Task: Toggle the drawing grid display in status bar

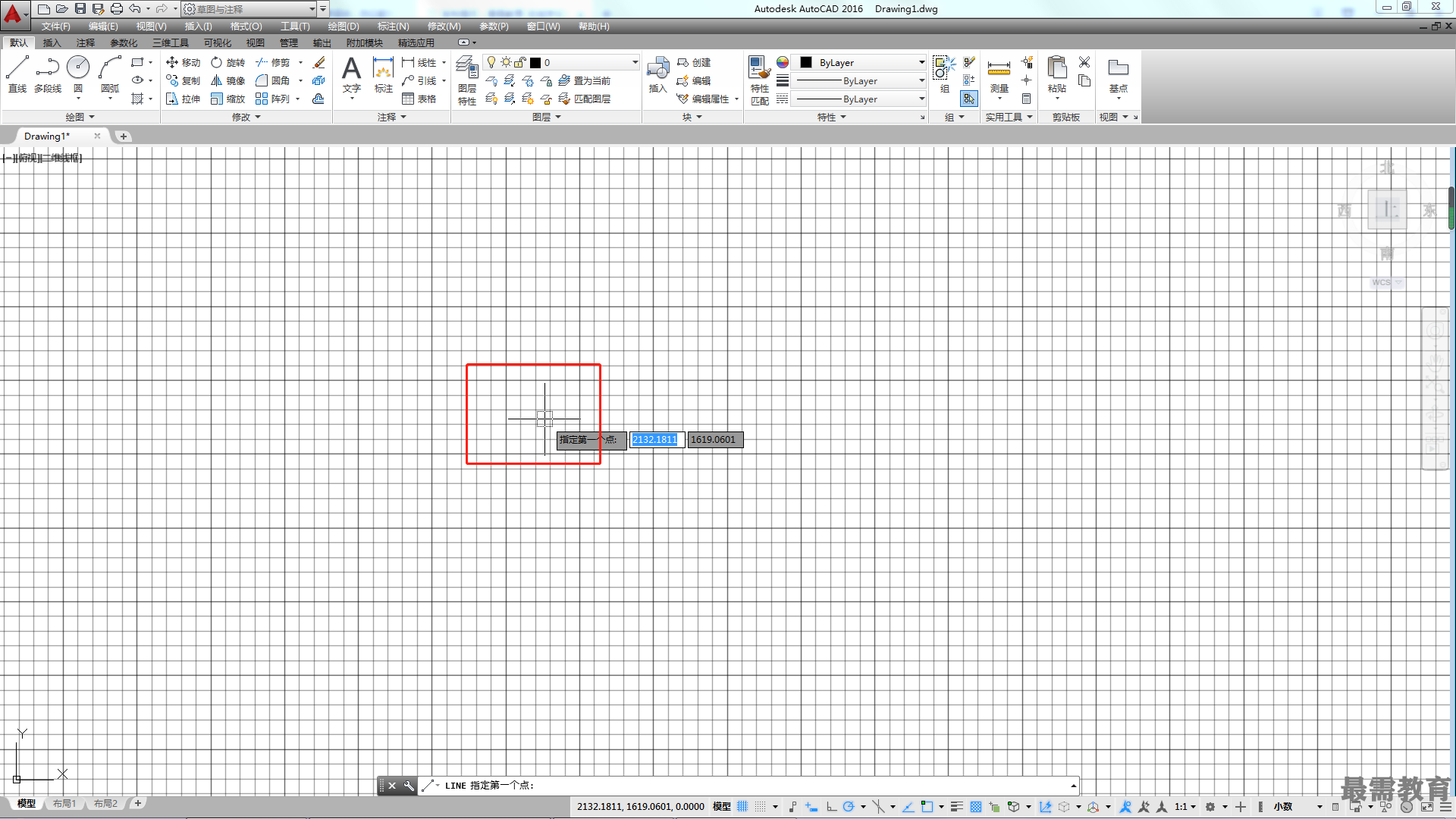Action: pos(742,806)
